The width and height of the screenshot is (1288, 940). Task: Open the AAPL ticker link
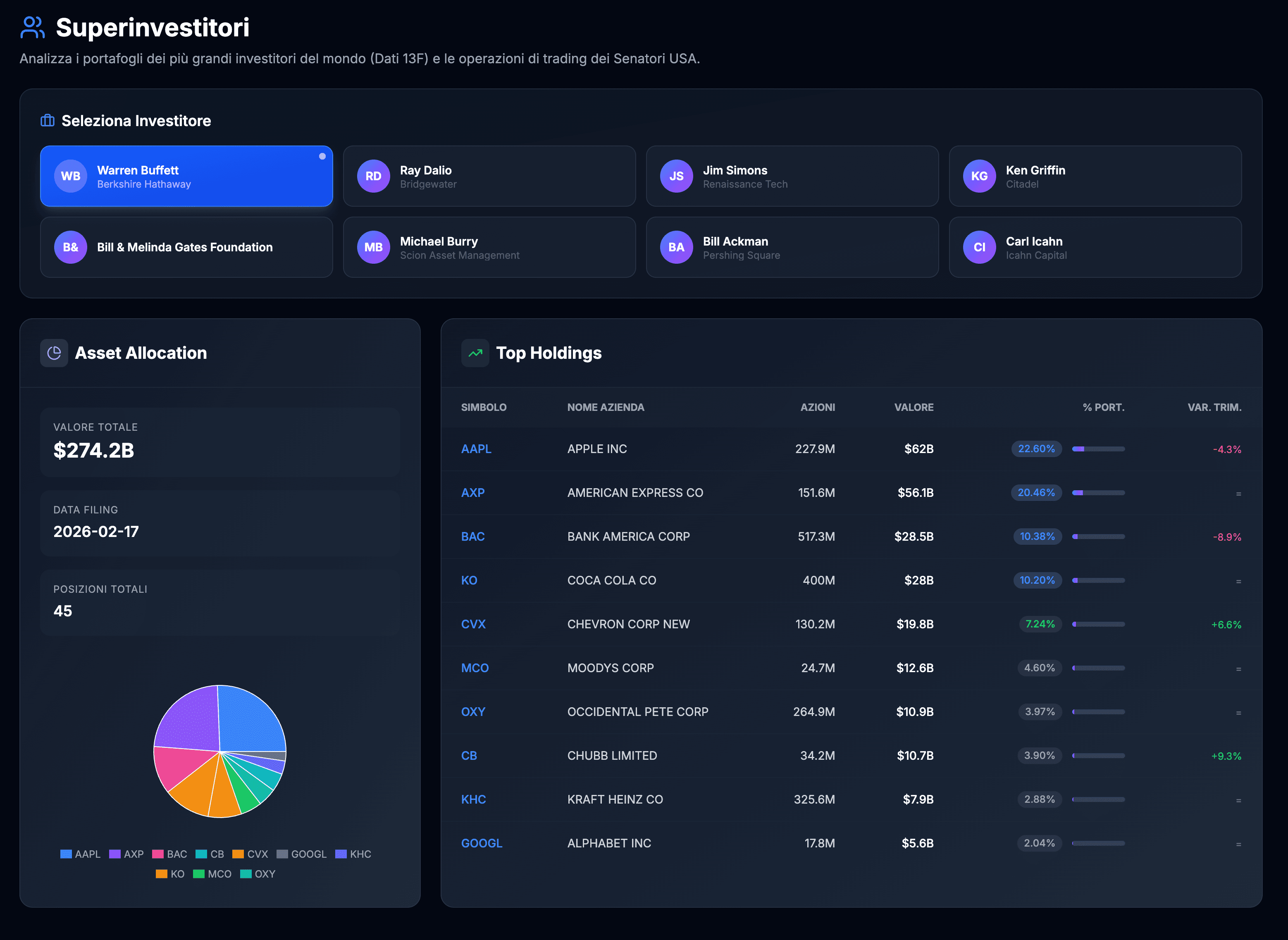(x=476, y=449)
